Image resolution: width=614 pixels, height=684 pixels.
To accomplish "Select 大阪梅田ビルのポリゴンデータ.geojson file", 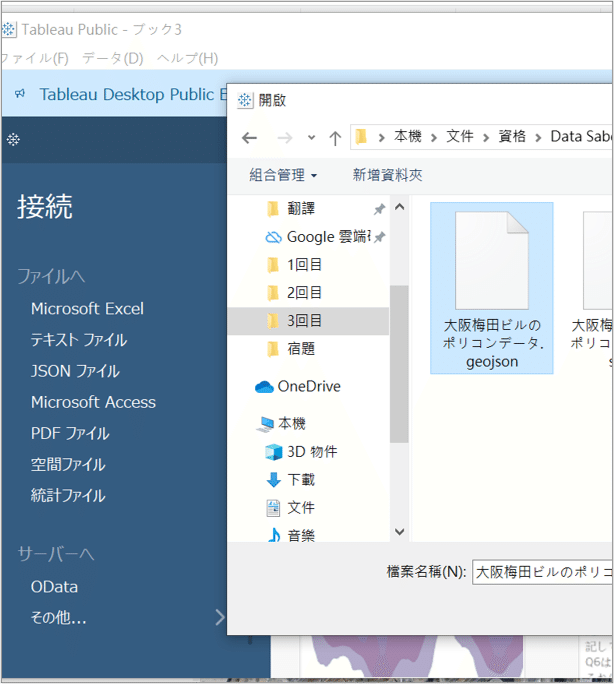I will 491,288.
